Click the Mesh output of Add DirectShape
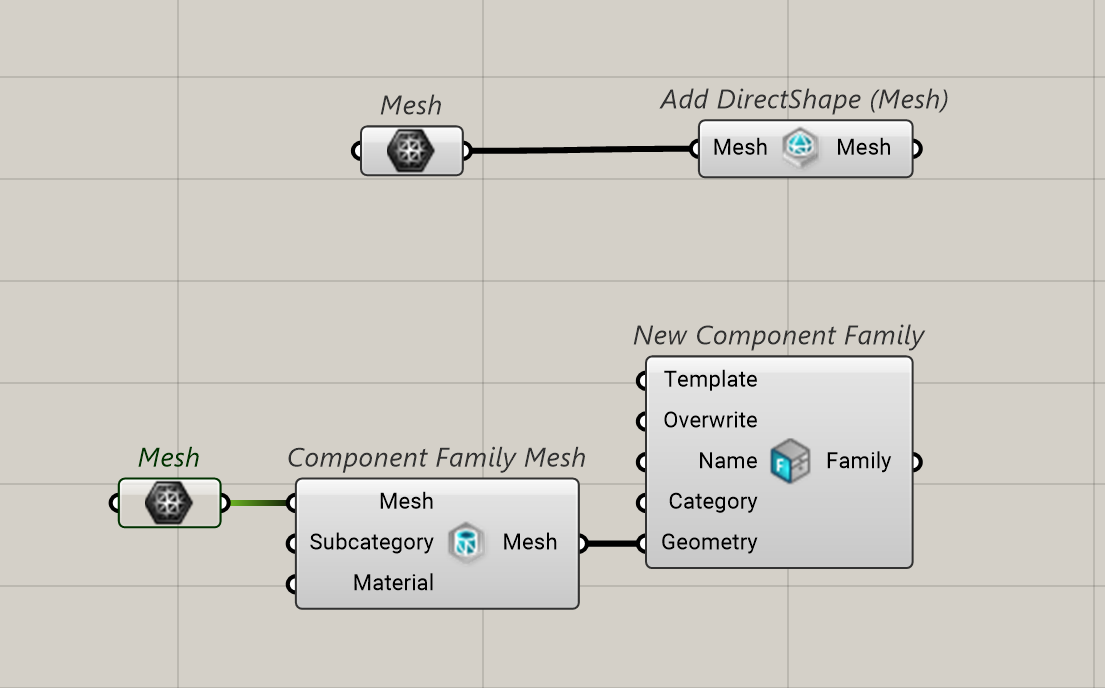 pyautogui.click(x=863, y=147)
